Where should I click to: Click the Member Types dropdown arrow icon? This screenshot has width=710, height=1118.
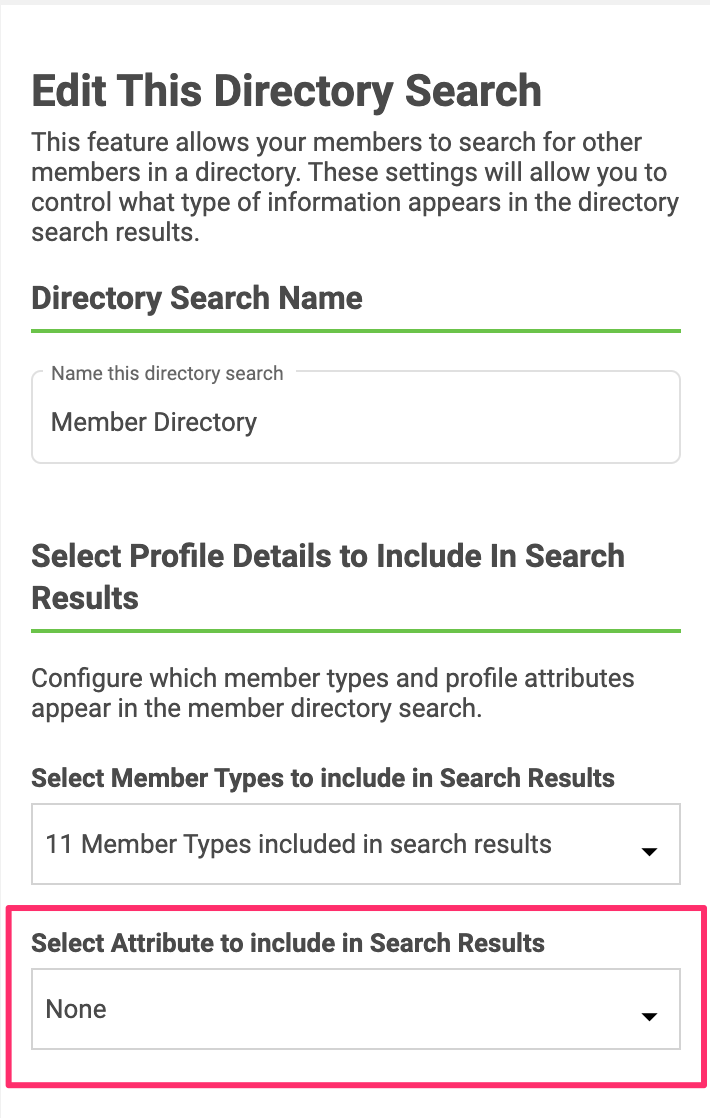(x=649, y=852)
